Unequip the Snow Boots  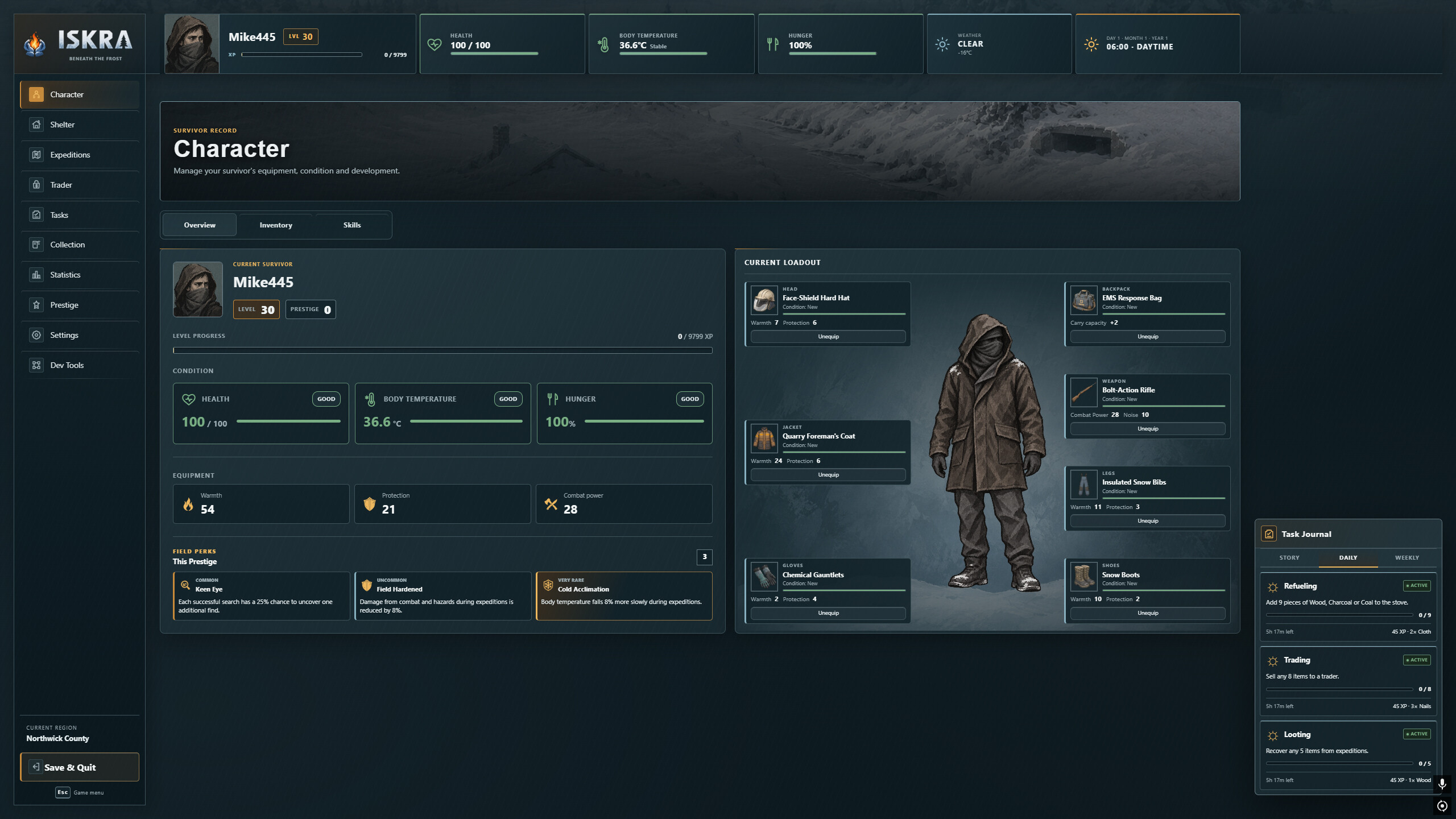pos(1148,613)
